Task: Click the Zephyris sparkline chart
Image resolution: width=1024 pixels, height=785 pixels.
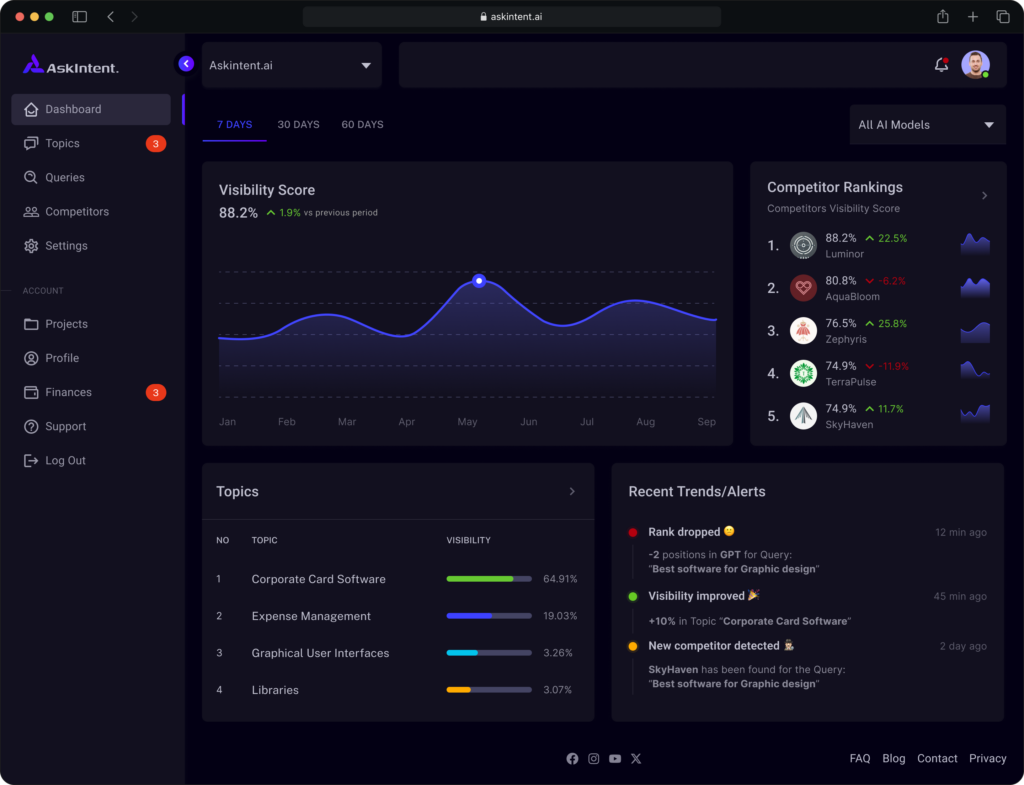Action: tap(975, 331)
